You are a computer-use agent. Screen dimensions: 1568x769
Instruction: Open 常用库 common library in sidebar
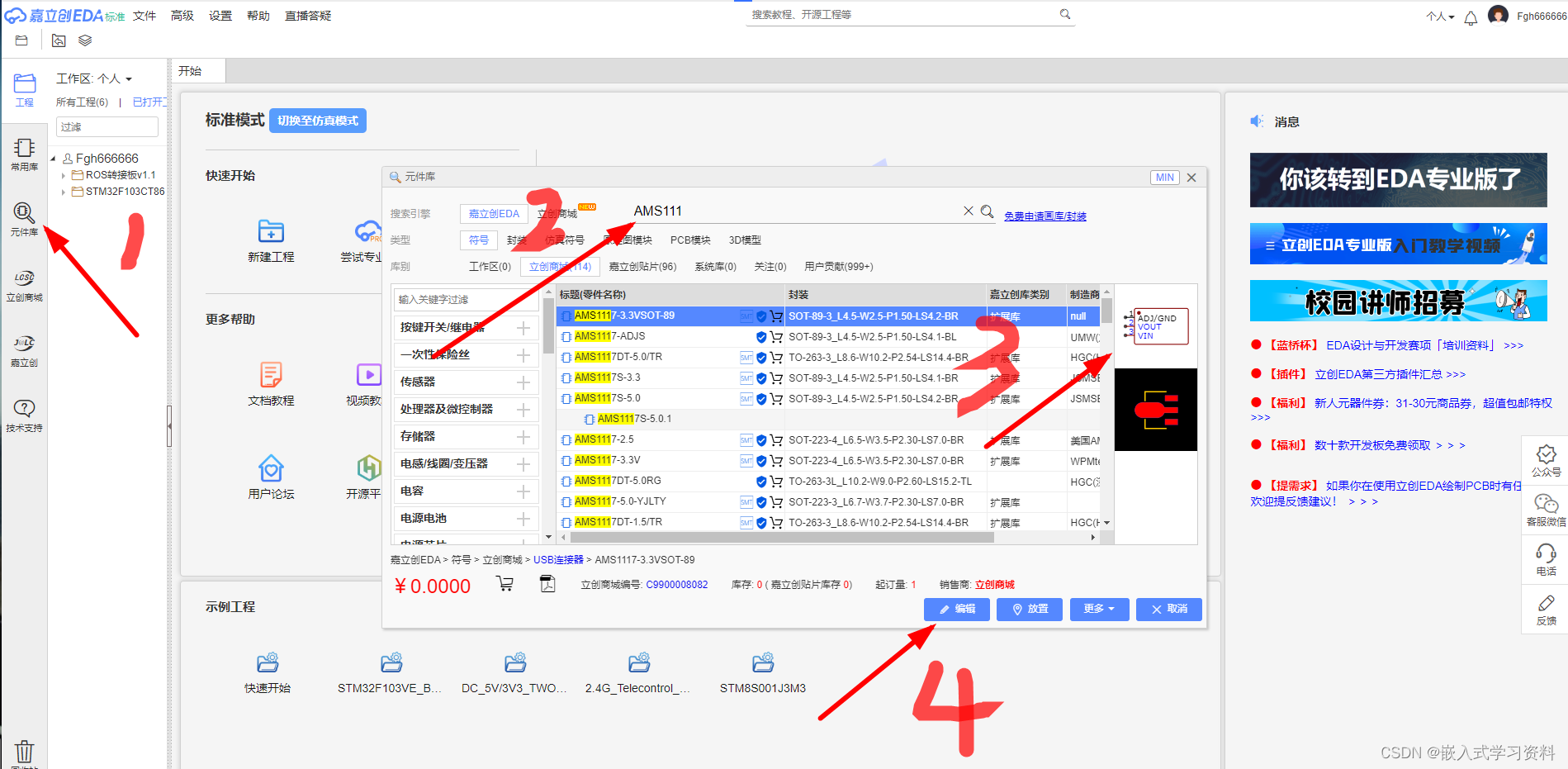coord(25,154)
